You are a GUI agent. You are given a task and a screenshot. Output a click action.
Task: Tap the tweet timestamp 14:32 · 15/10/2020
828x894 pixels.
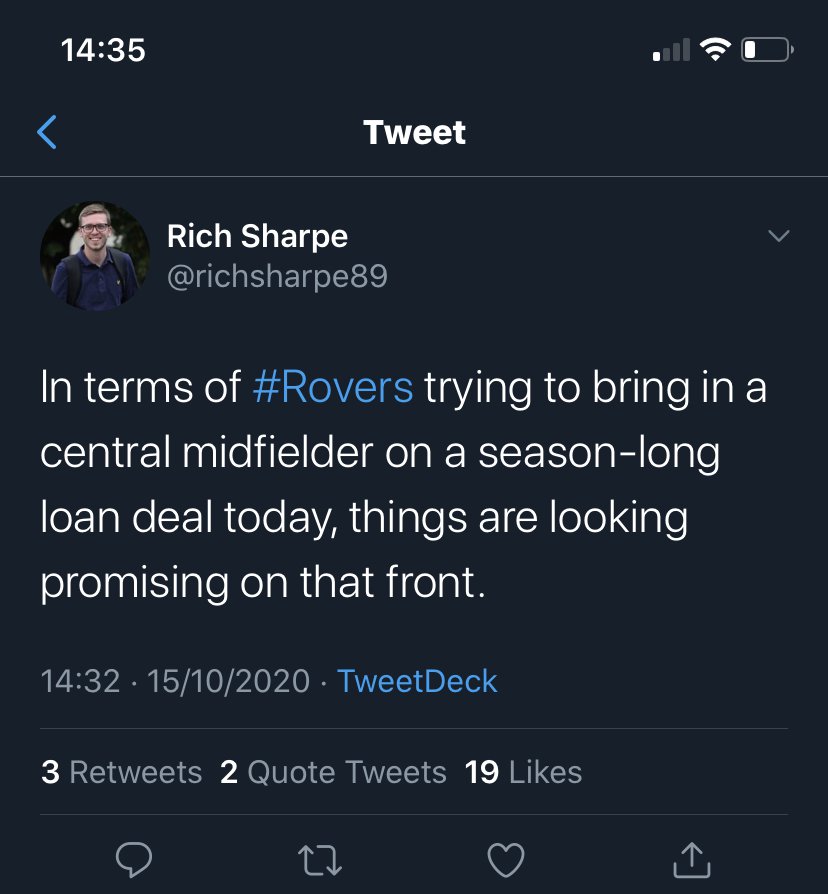click(175, 681)
